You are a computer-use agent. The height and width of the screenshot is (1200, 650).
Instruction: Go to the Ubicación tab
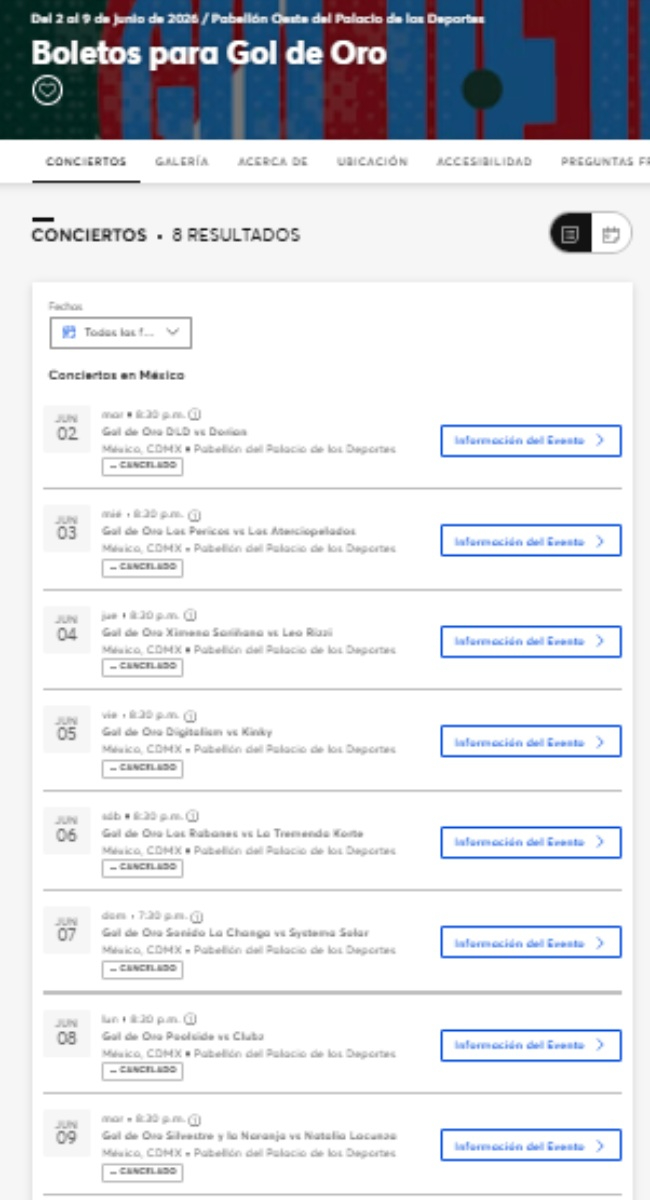372,161
